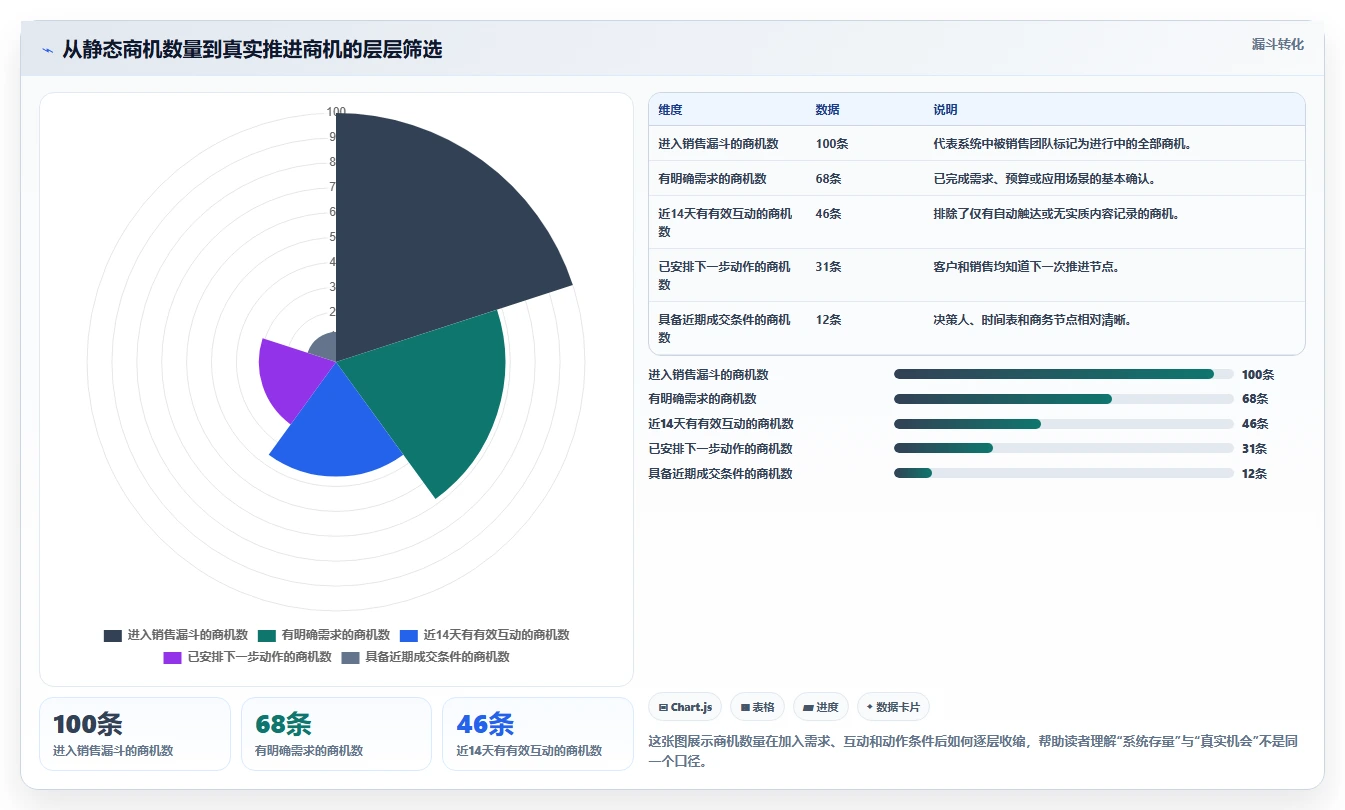Click the 12条 cell in the table
This screenshot has width=1345, height=810.
(x=828, y=320)
